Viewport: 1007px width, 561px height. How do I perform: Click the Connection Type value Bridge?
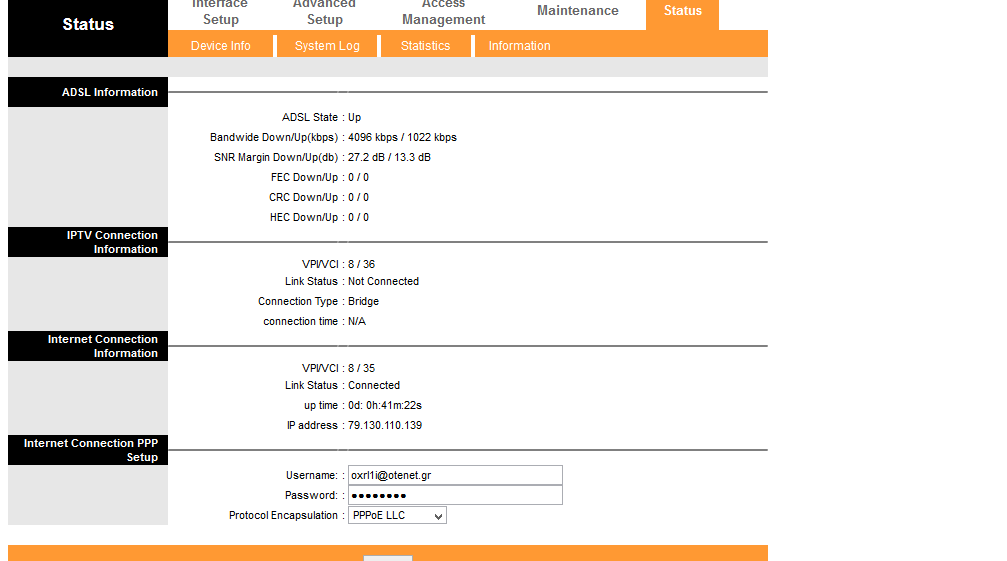363,301
